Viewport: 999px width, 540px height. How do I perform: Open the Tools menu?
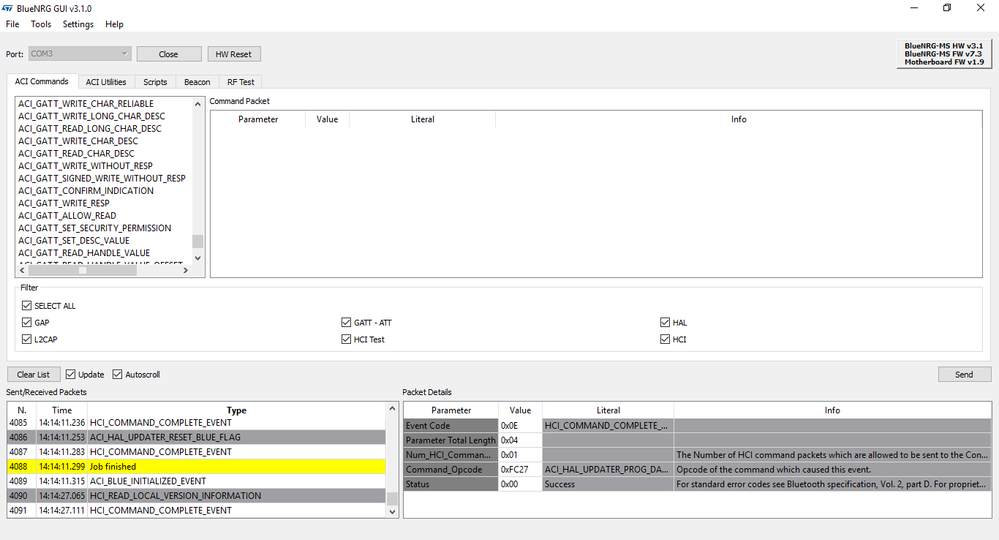coord(41,24)
